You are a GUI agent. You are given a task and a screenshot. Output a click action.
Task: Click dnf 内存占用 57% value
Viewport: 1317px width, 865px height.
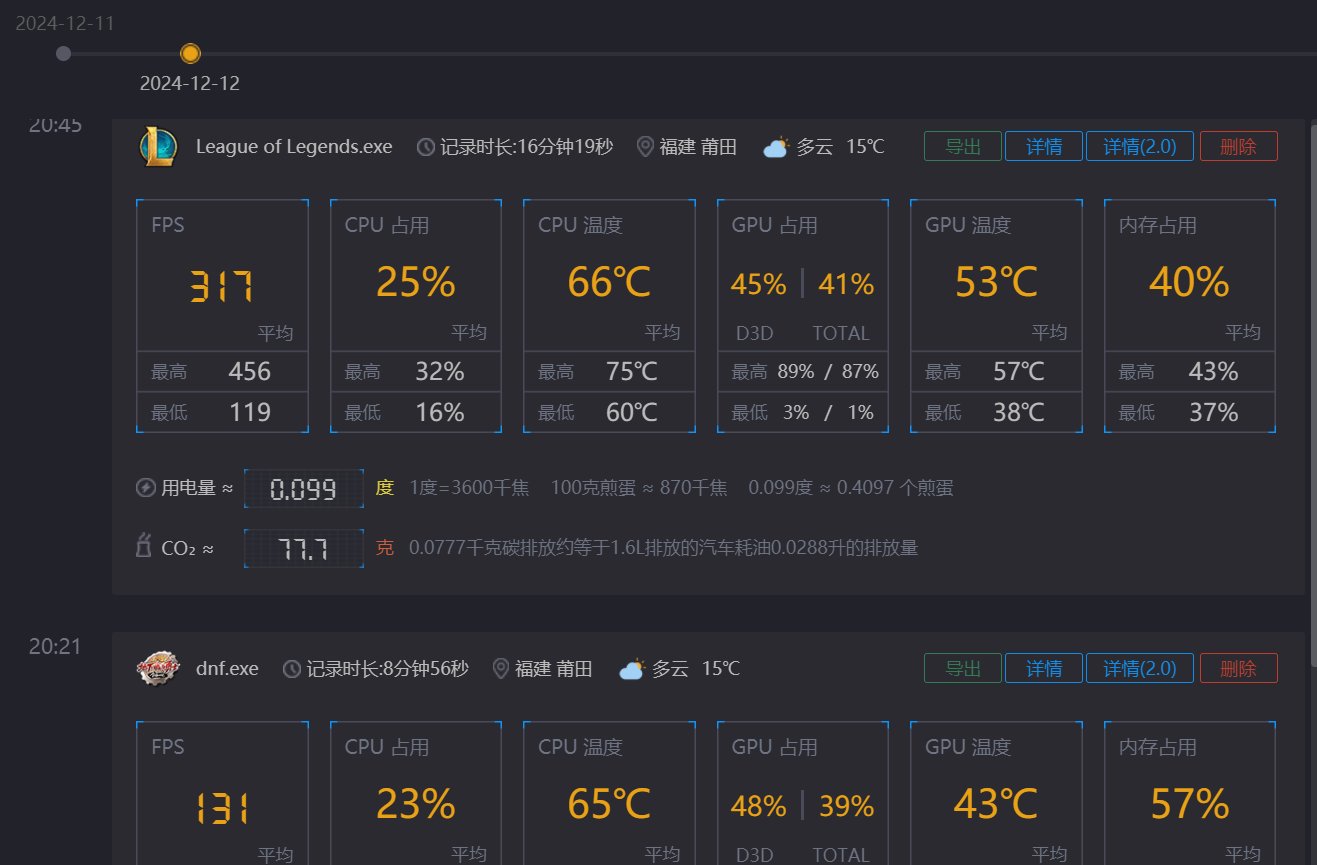(x=1189, y=805)
